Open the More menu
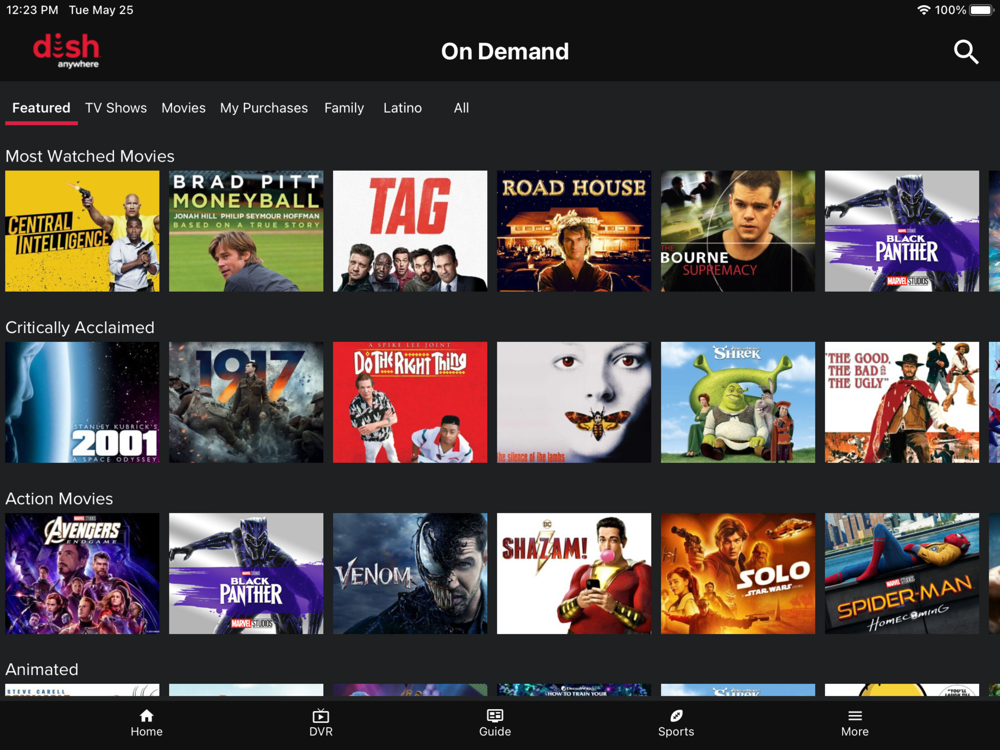The width and height of the screenshot is (1000, 750). click(855, 723)
